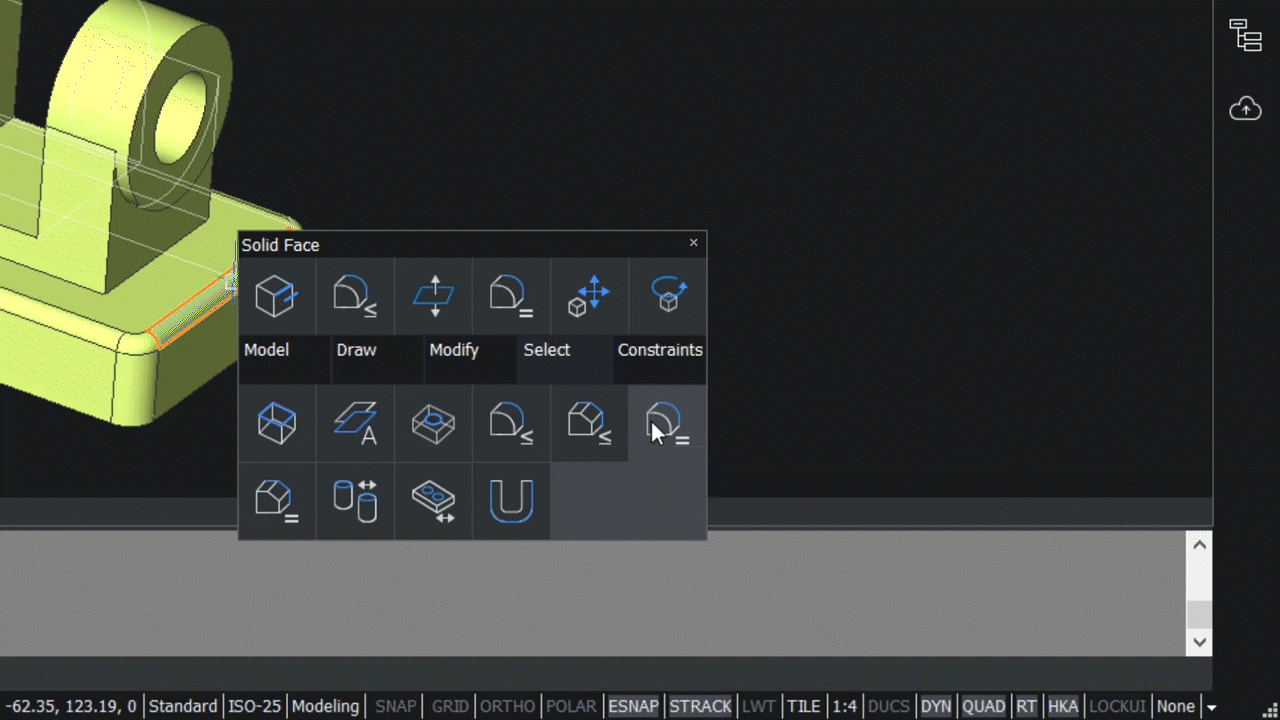
Task: Open the Constraints tab in Solid Face panel
Action: click(x=660, y=350)
